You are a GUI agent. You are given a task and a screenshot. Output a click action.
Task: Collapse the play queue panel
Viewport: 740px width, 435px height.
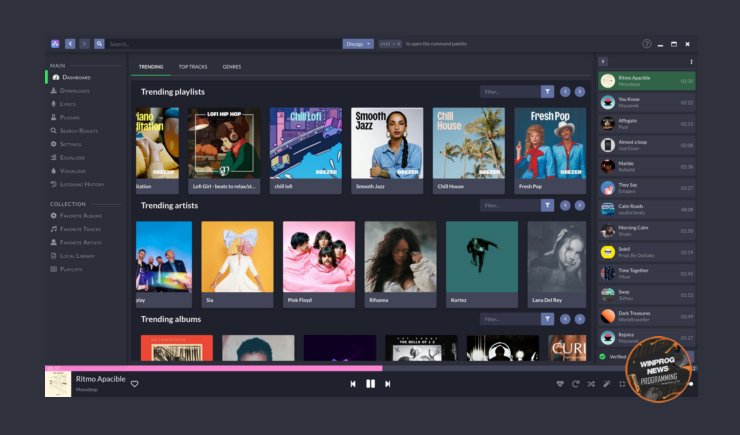603,62
